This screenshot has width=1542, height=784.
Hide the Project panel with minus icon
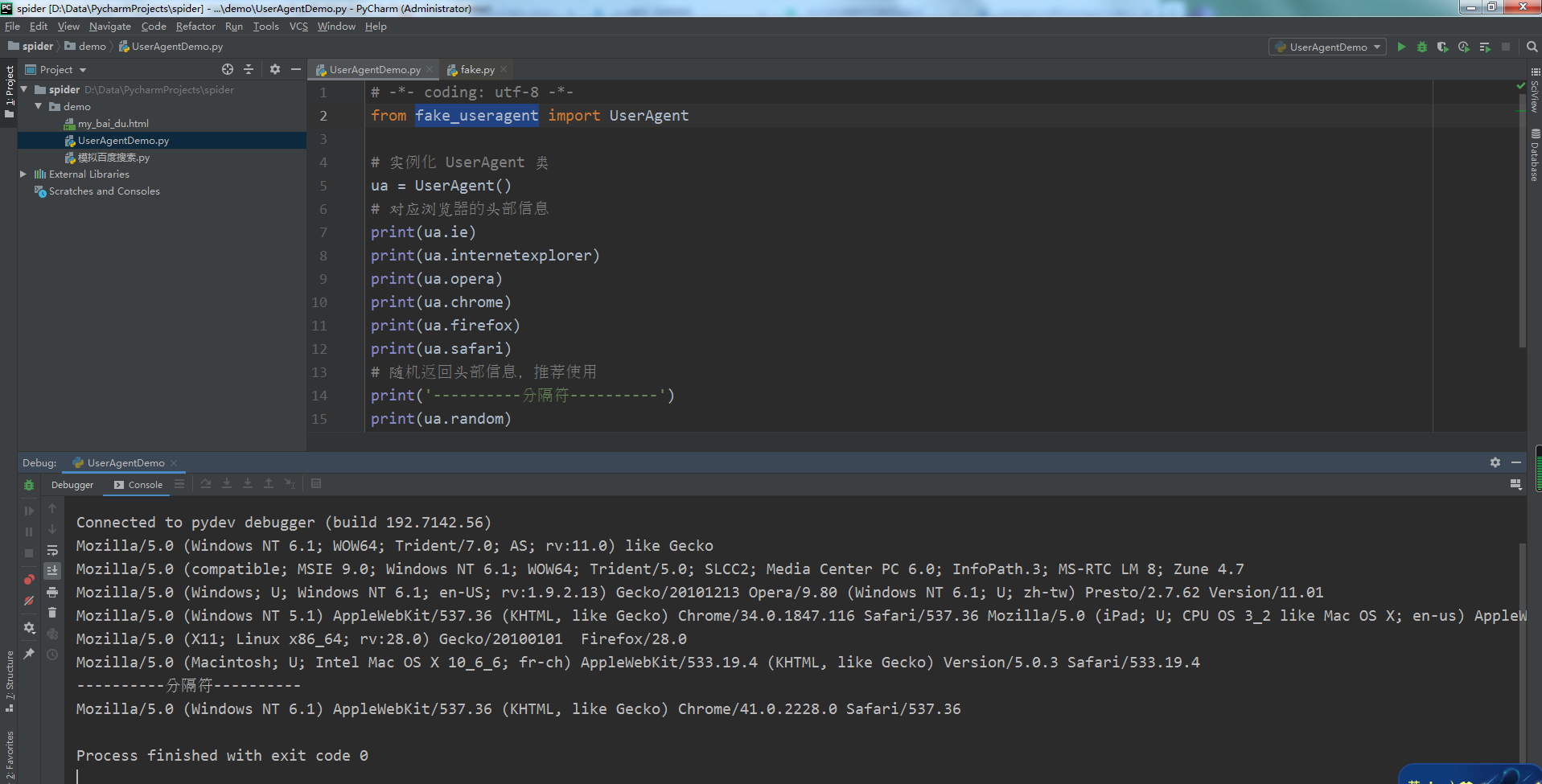(296, 69)
